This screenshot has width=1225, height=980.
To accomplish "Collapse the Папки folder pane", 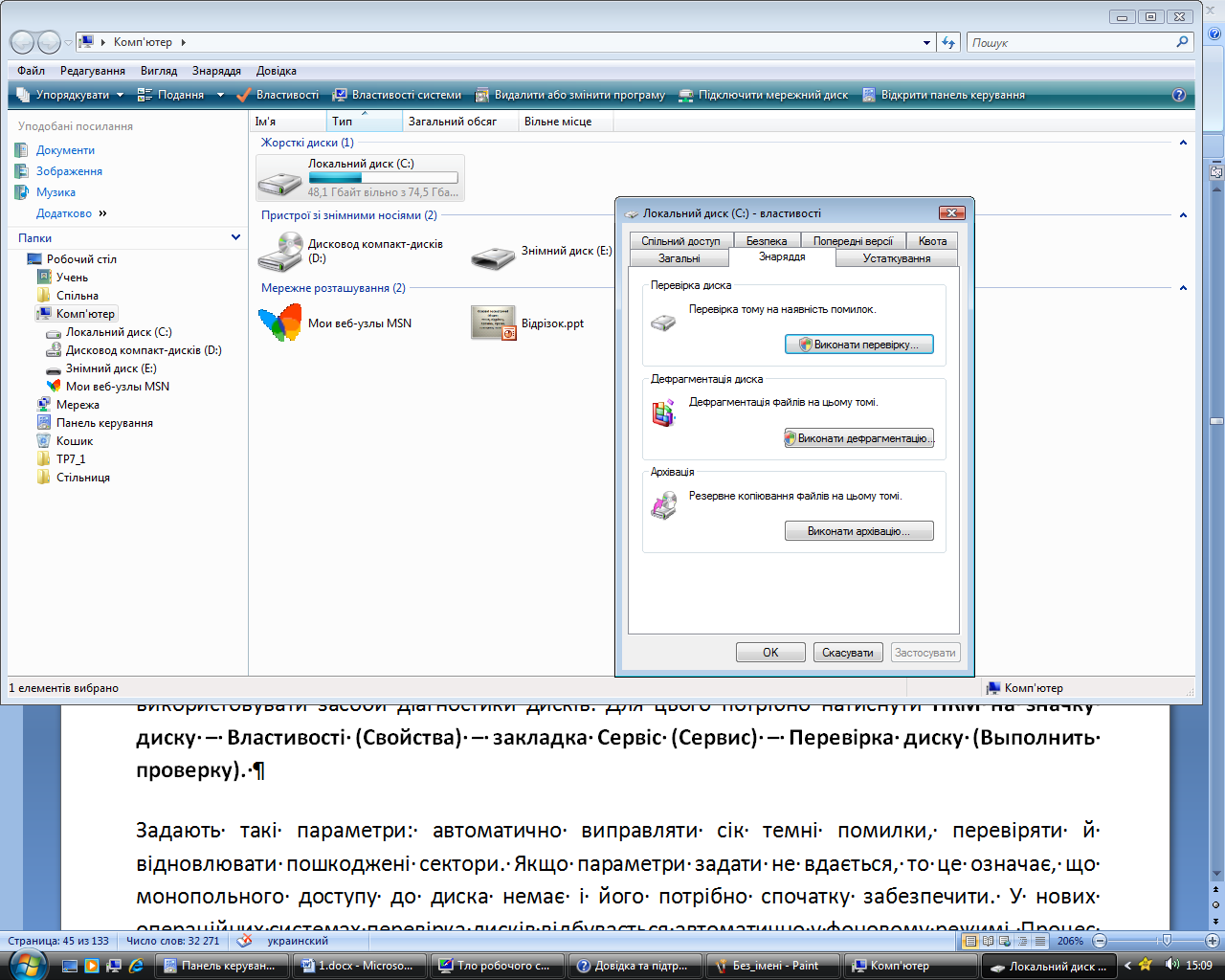I will [235, 237].
